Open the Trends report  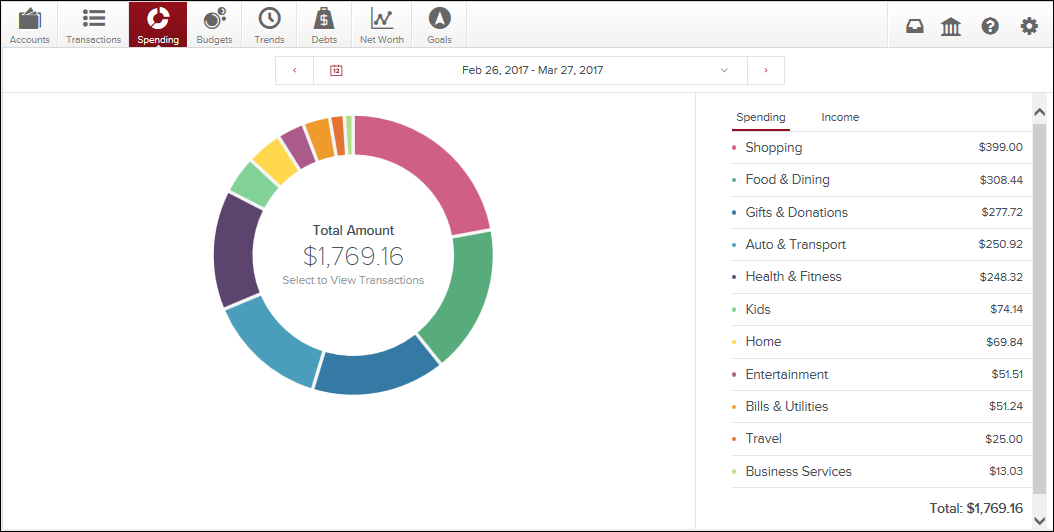[269, 25]
